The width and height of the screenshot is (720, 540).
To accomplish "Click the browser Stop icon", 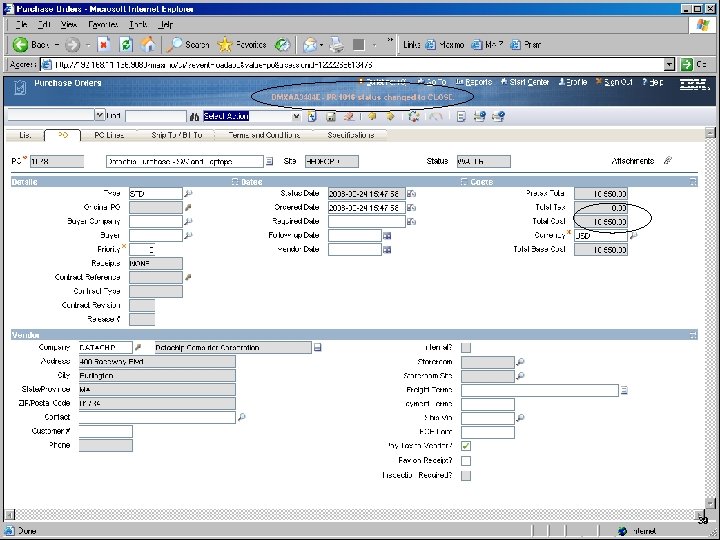I will (x=104, y=45).
